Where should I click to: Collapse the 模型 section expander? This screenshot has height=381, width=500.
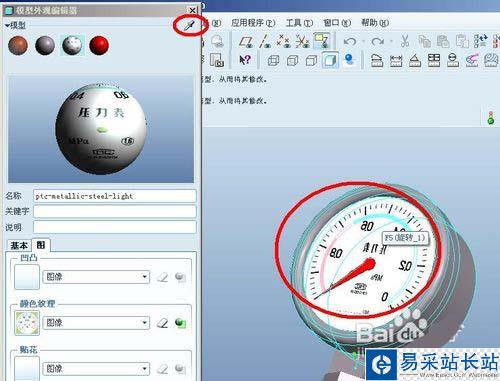click(7, 25)
